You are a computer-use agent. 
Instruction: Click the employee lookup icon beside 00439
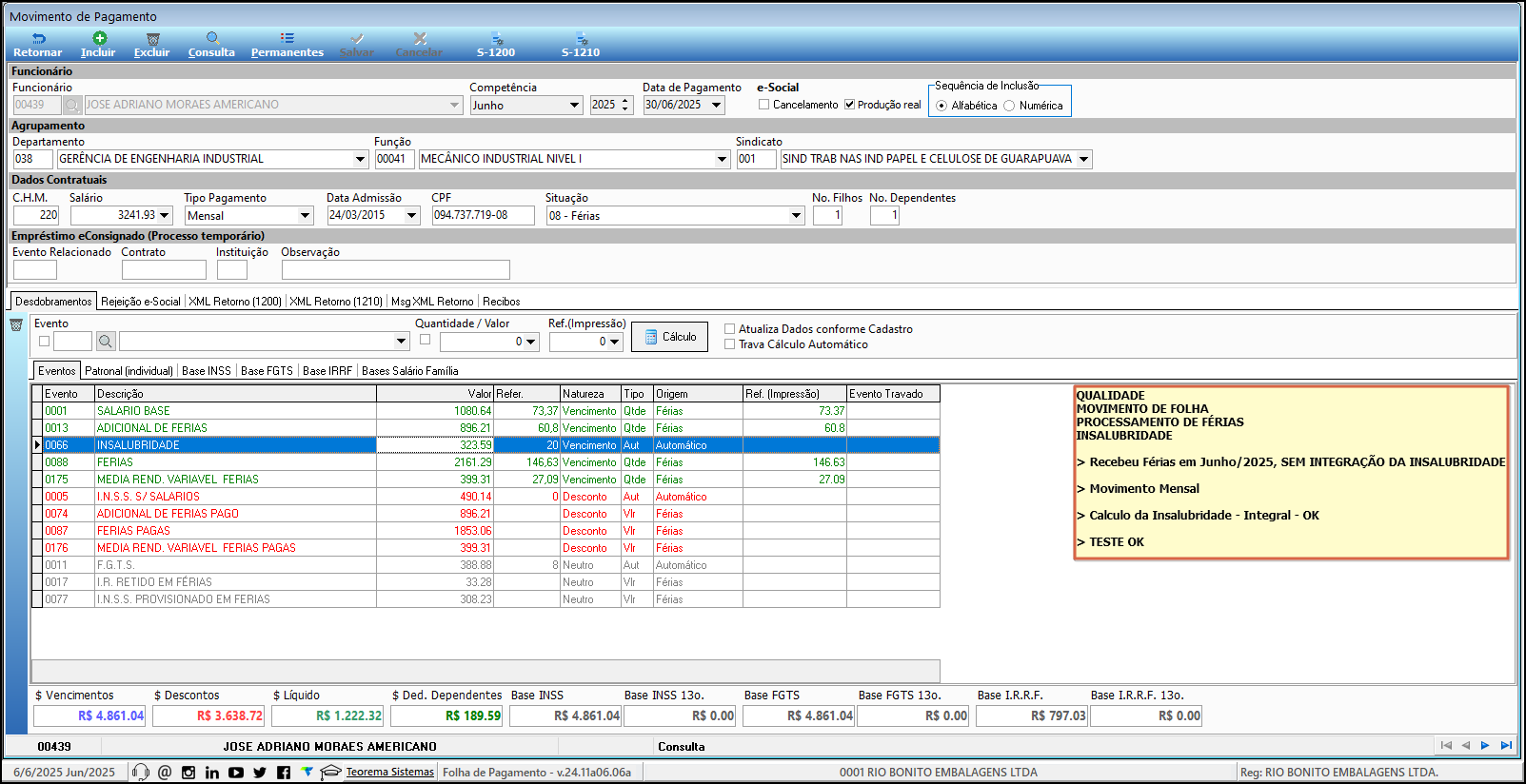point(72,105)
